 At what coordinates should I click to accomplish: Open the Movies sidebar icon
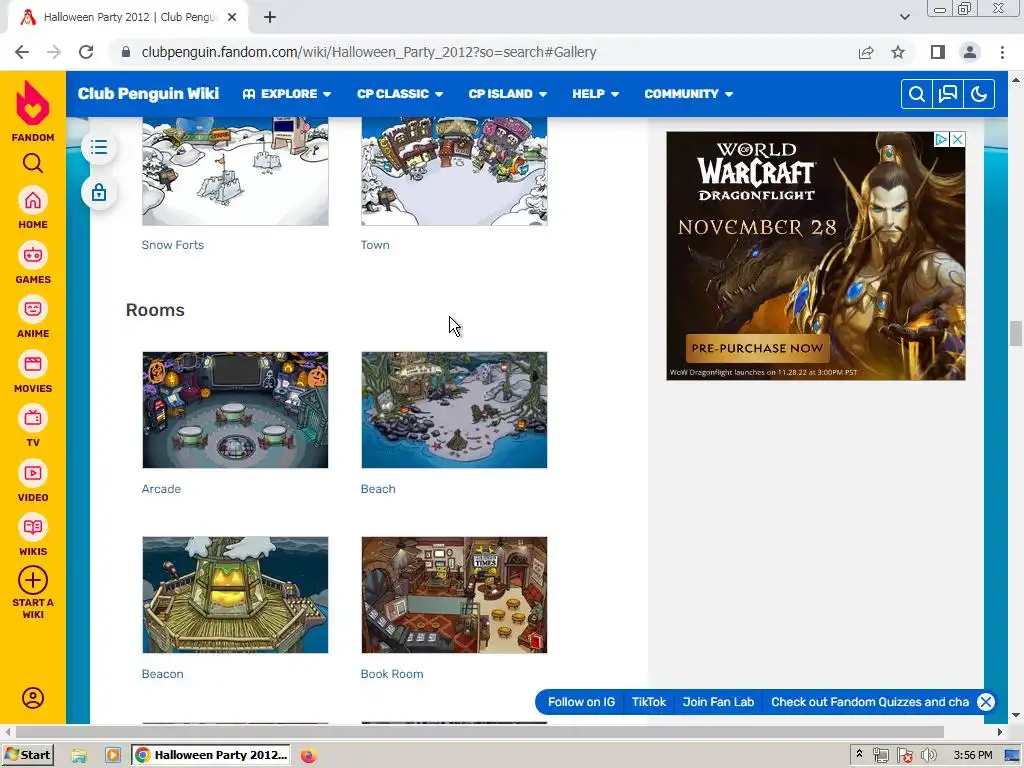pos(33,364)
